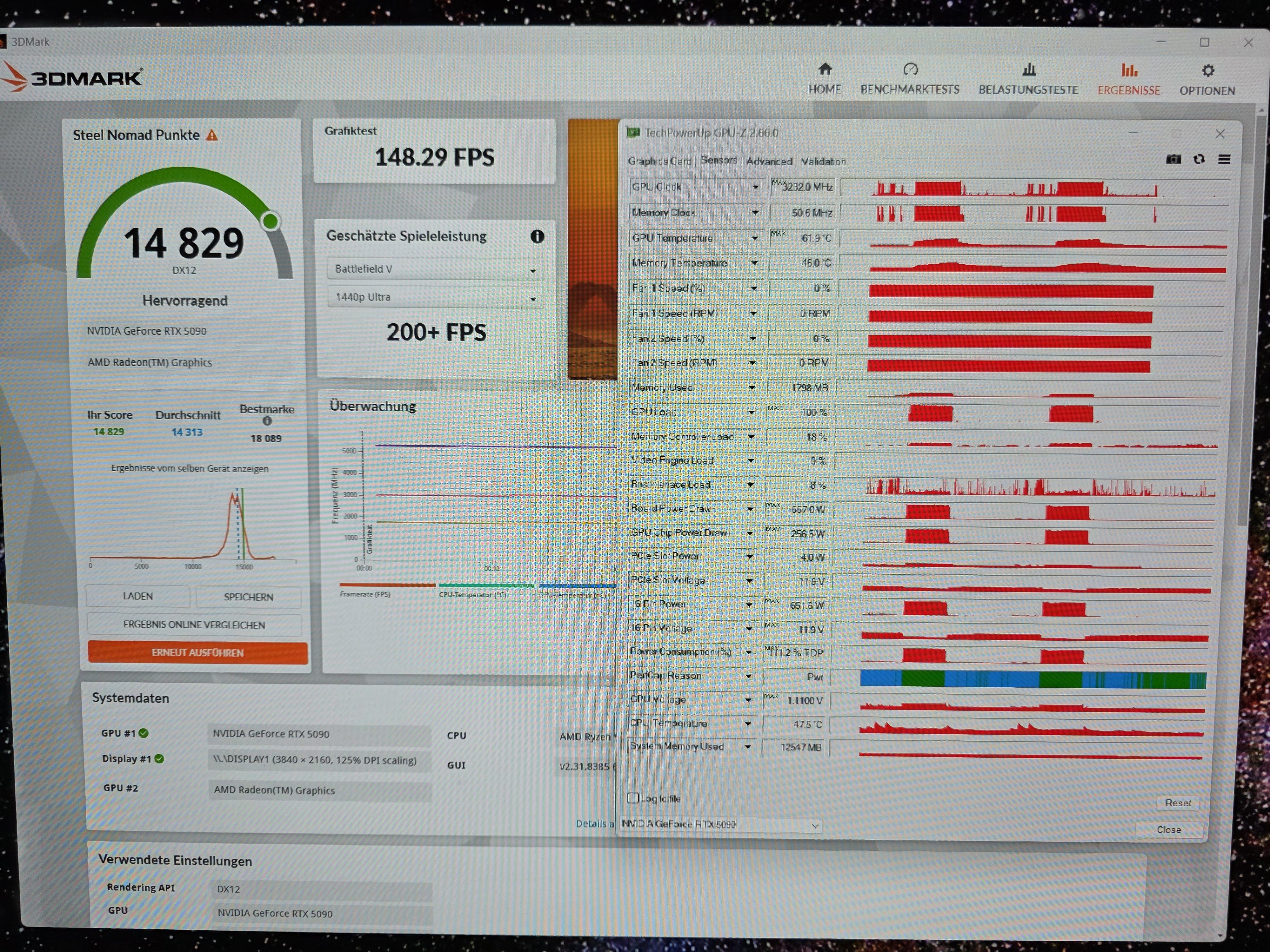Switch to the Advanced tab in GPU-Z

click(769, 161)
